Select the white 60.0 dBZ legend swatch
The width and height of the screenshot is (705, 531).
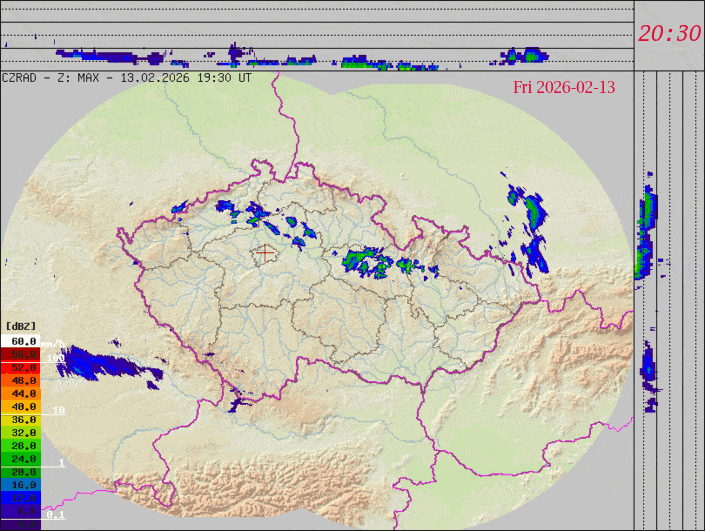point(20,342)
